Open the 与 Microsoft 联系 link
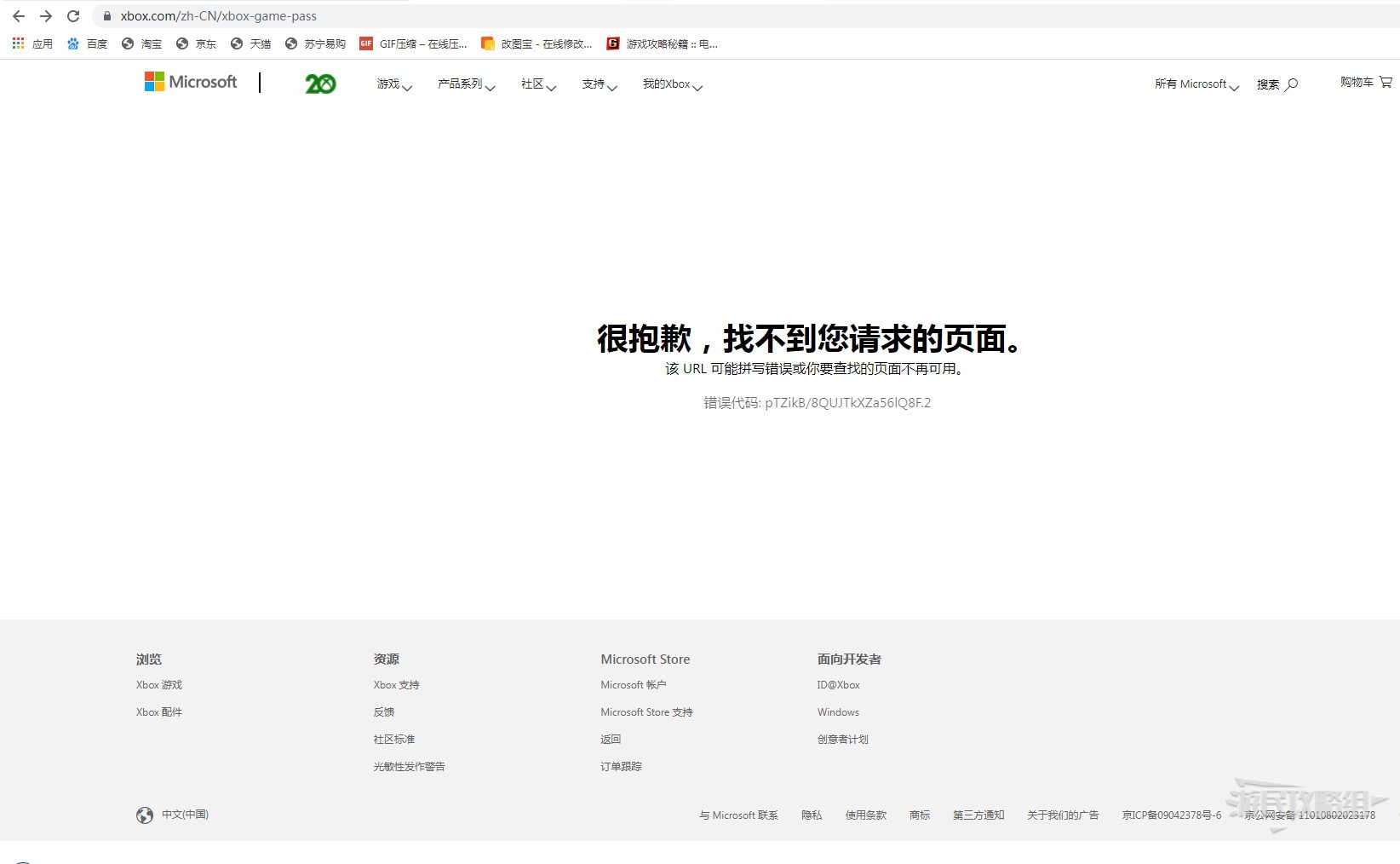1400x864 pixels. click(x=738, y=815)
